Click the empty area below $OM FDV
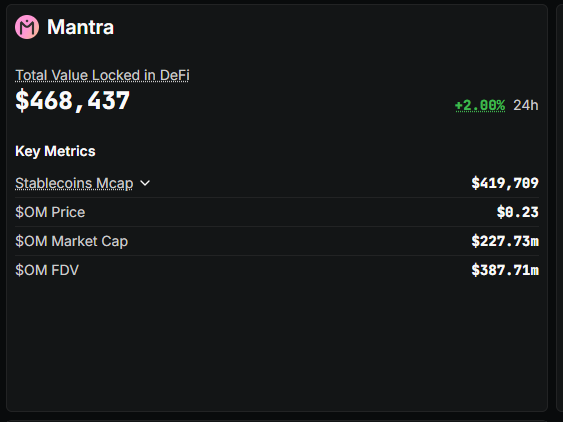Viewport: 563px width, 422px height. point(276,341)
